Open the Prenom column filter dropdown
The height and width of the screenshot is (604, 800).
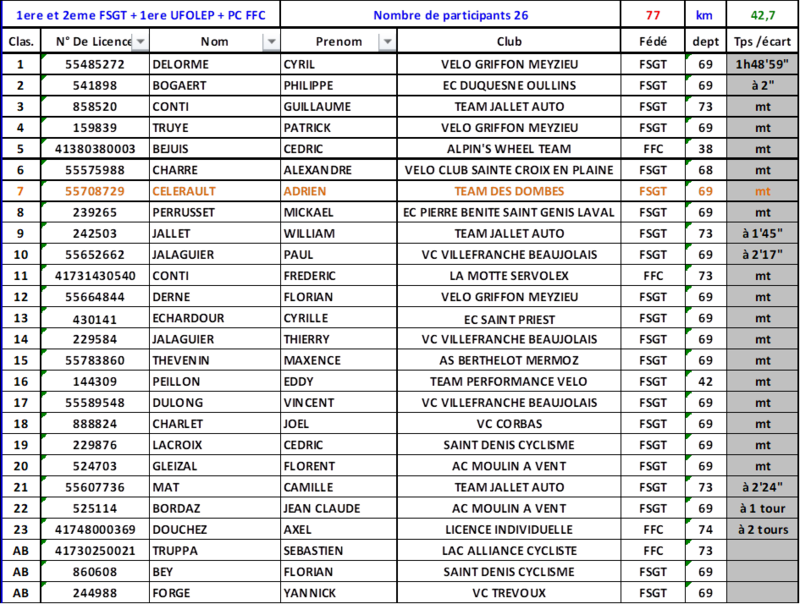(387, 42)
